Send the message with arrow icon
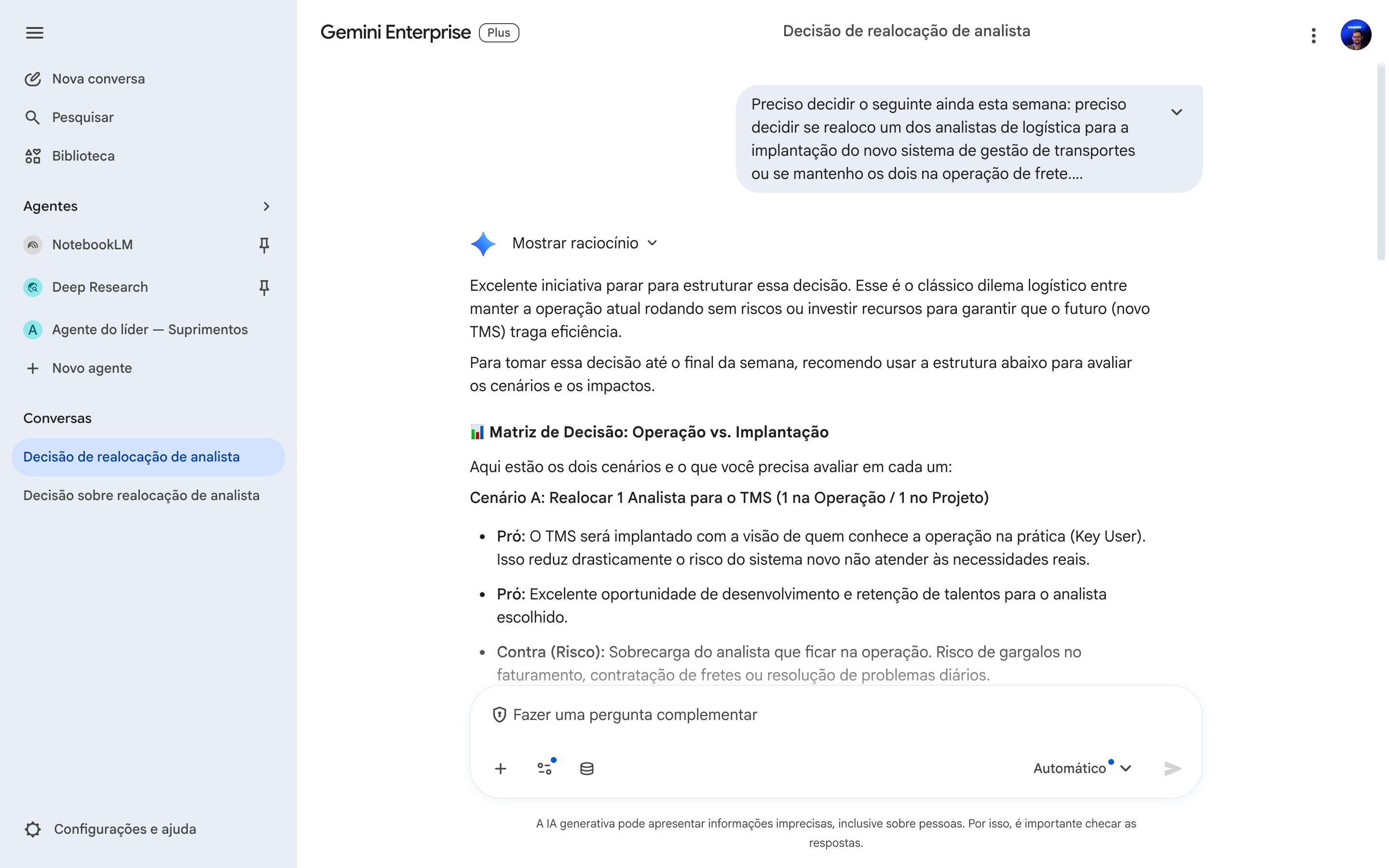Image resolution: width=1389 pixels, height=868 pixels. (1172, 768)
